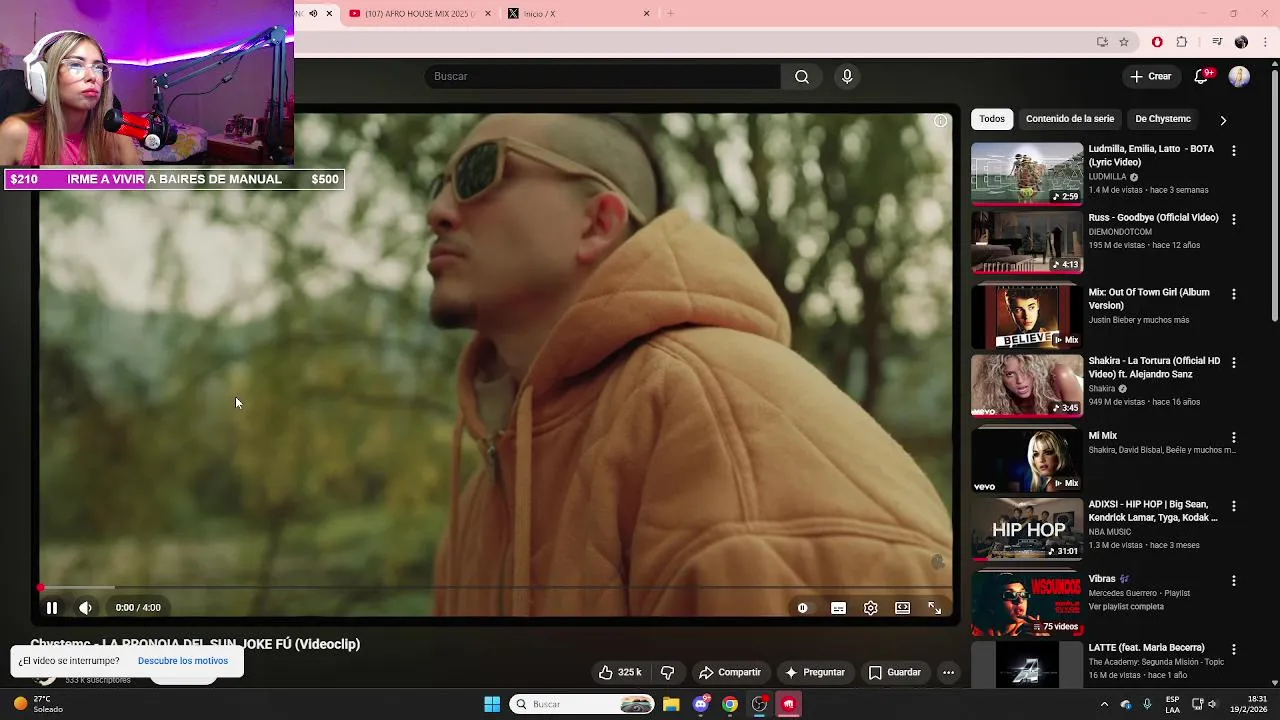Open the weather widget showing 27°C Soleado
1280x720 pixels.
(38, 704)
